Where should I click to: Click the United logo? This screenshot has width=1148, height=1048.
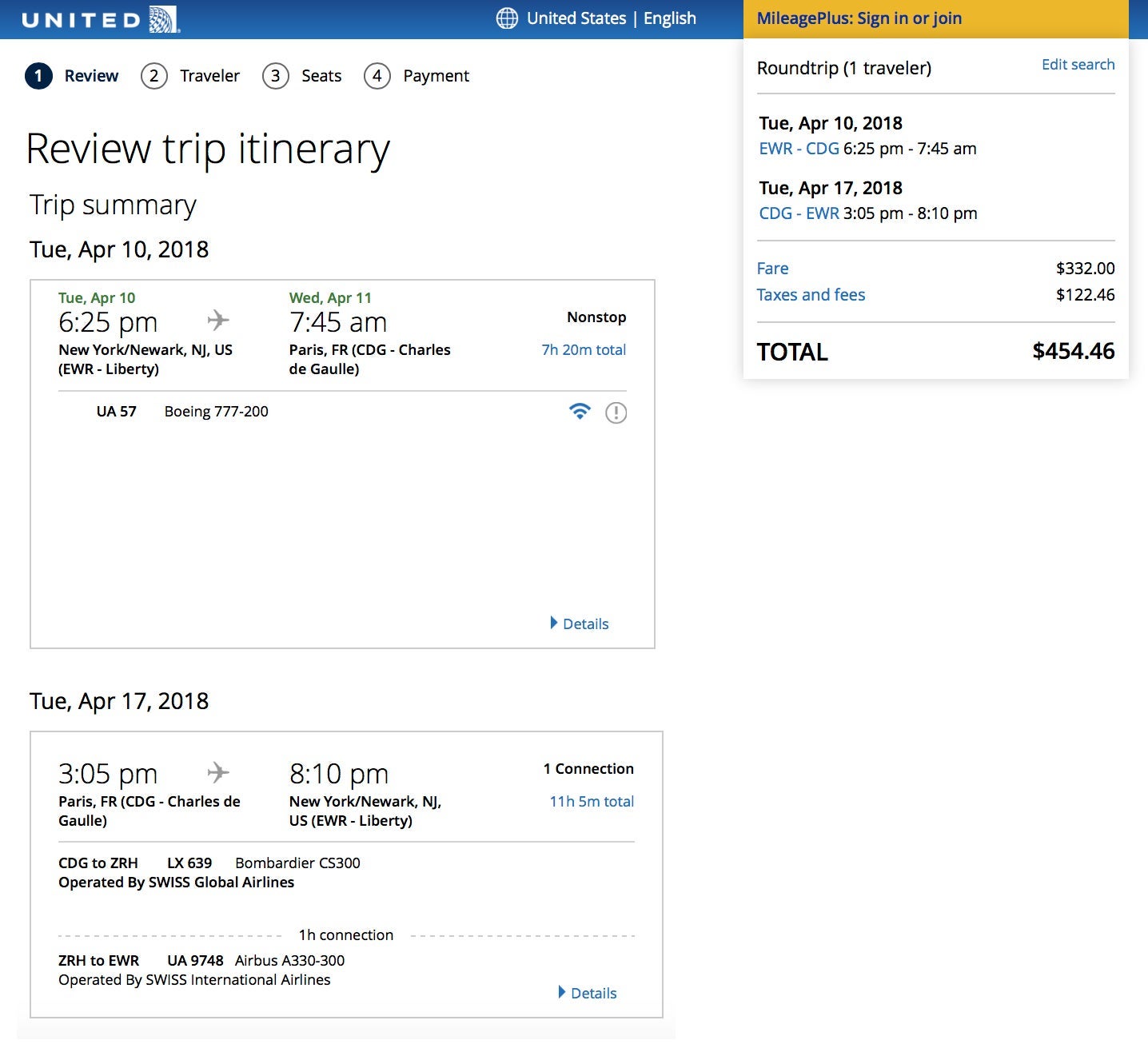point(100,19)
